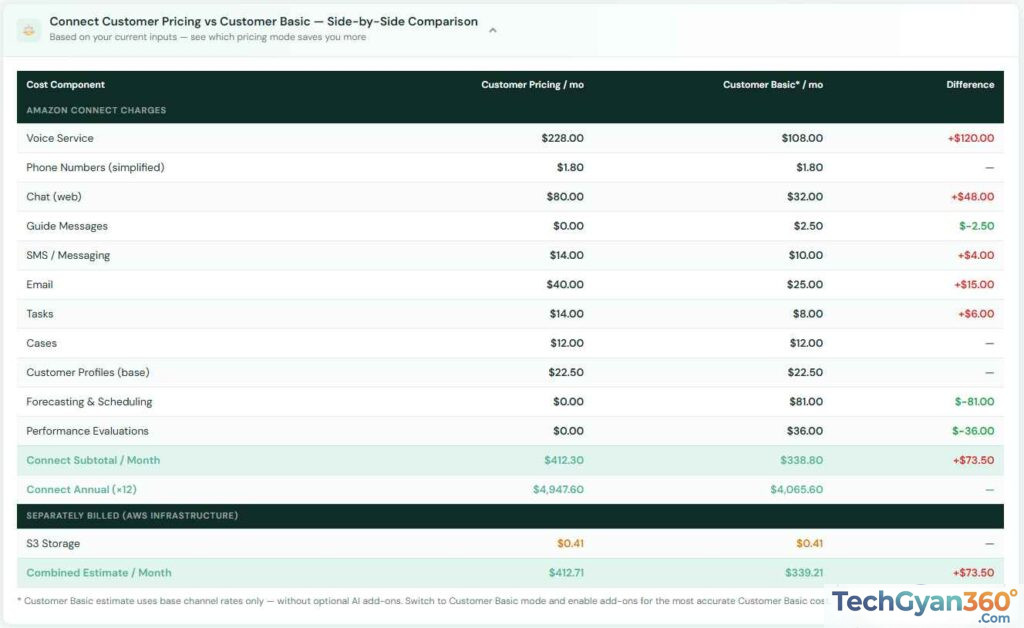Click the Email $25.00 value

[805, 285]
